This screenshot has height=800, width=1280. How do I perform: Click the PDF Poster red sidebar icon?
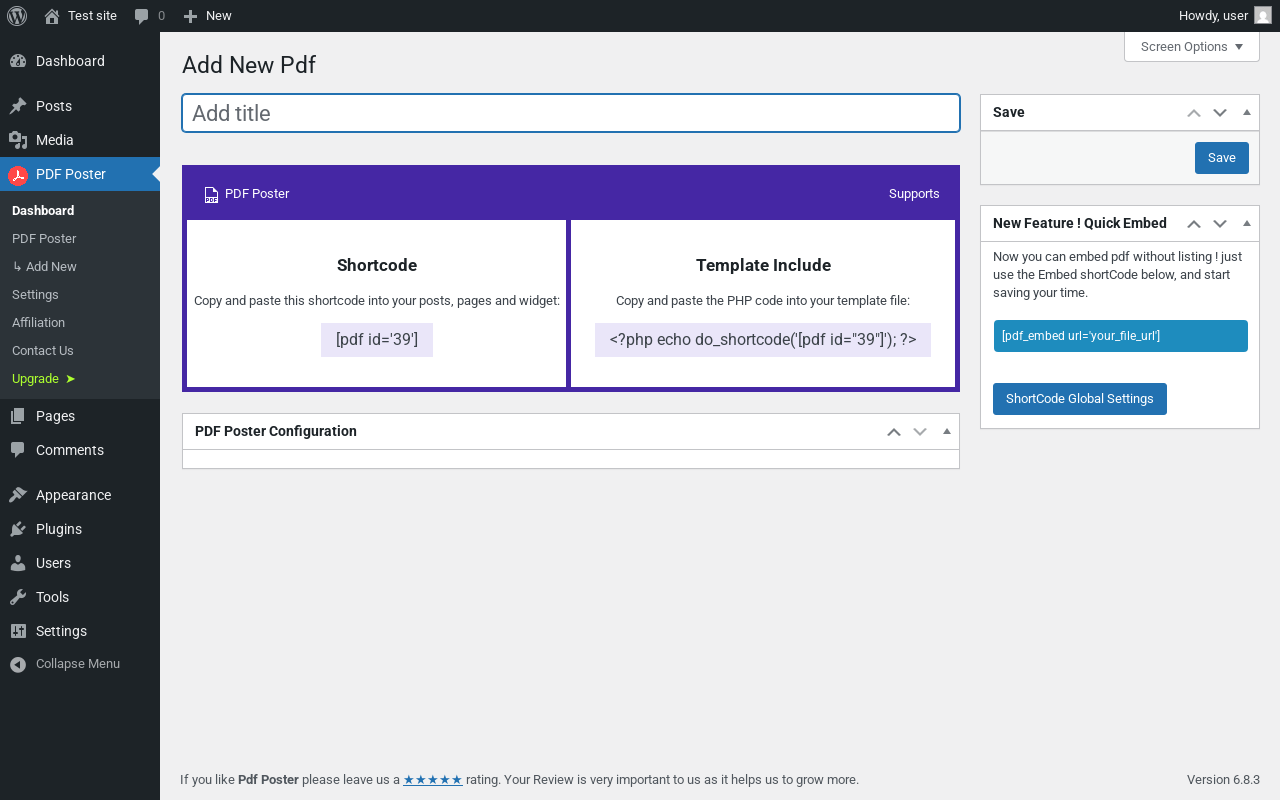coord(18,175)
